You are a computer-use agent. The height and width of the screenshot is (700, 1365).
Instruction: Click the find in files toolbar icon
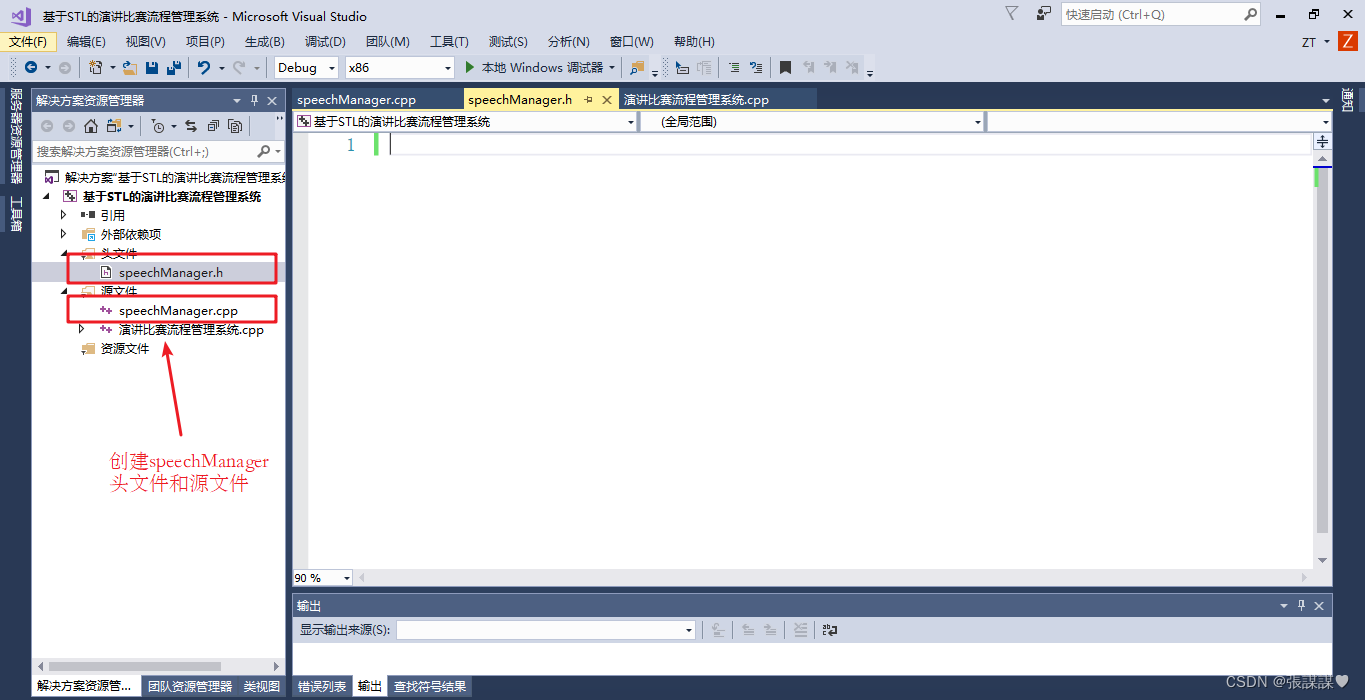click(637, 67)
